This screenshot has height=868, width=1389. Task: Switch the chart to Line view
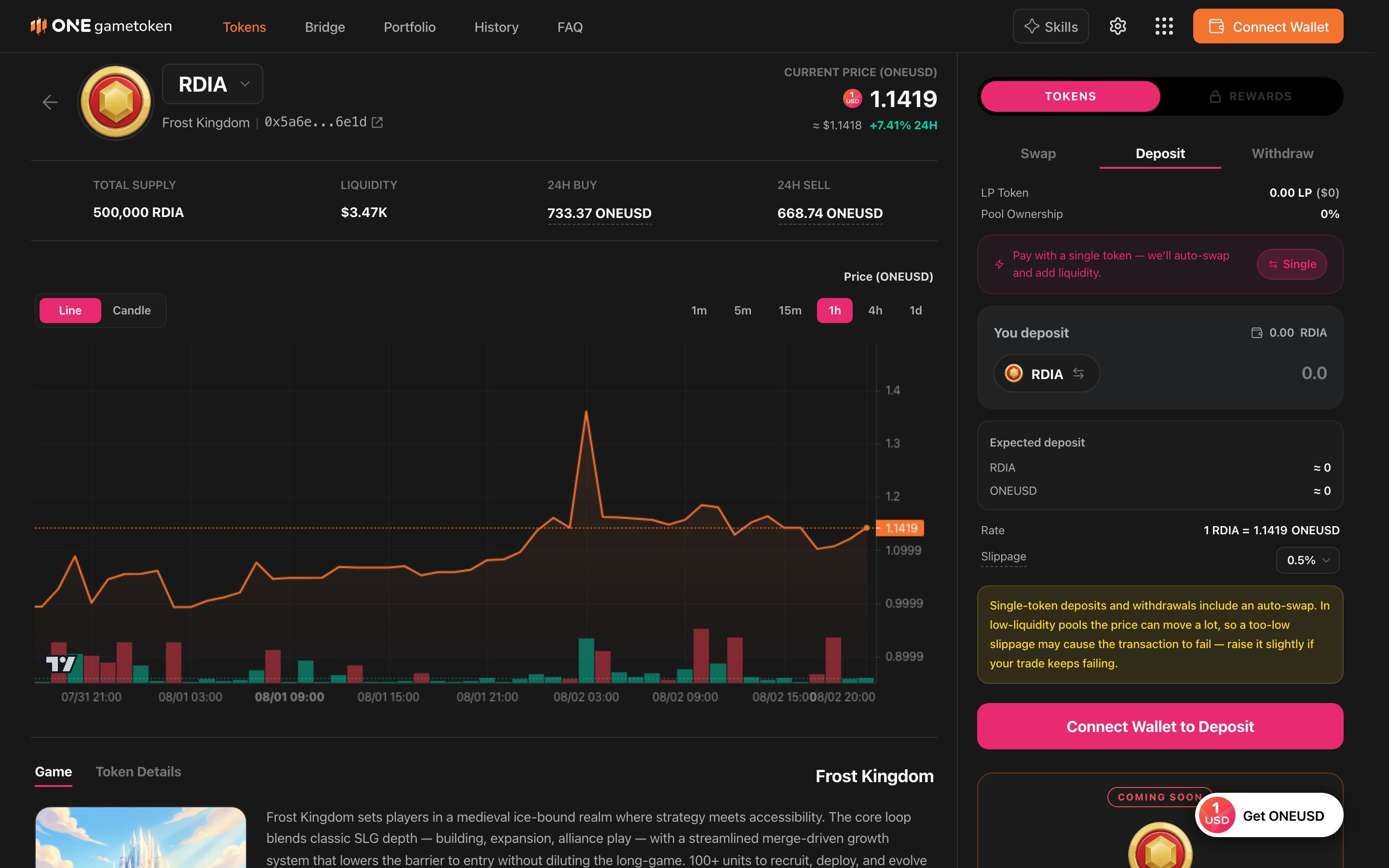[70, 311]
